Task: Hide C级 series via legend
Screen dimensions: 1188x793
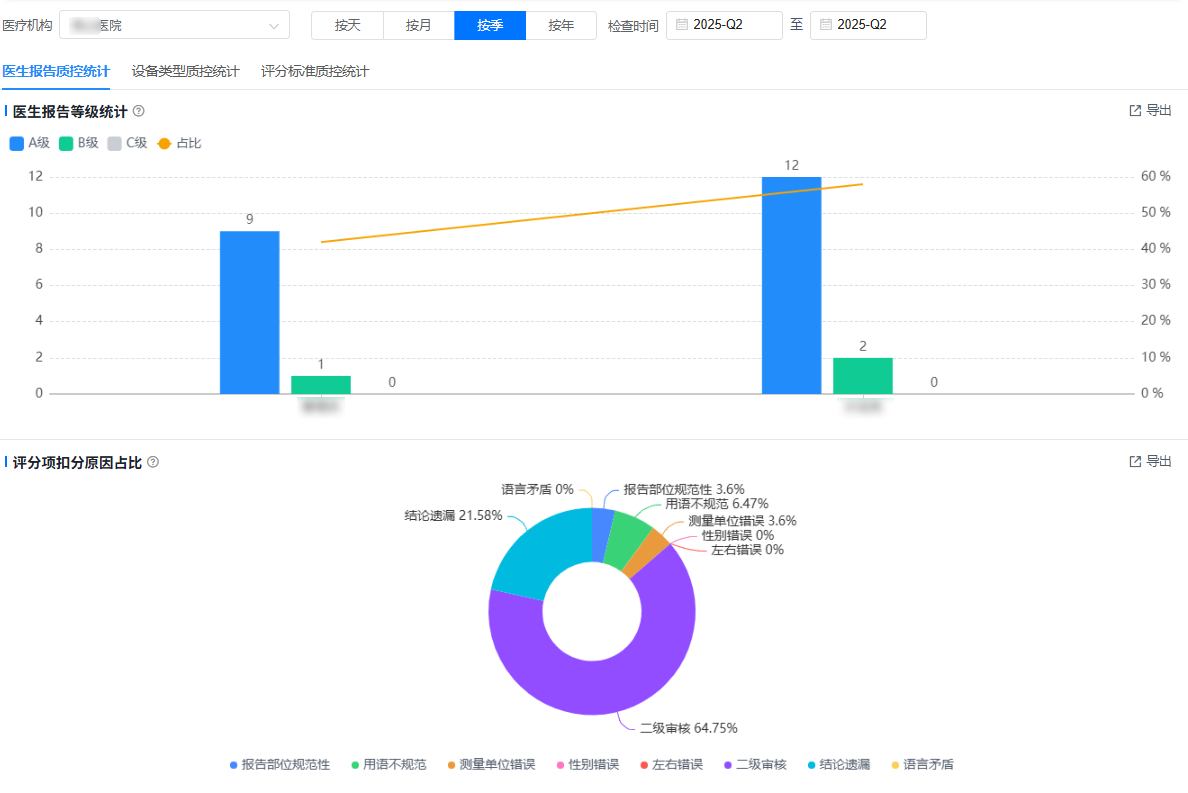Action: (x=127, y=143)
